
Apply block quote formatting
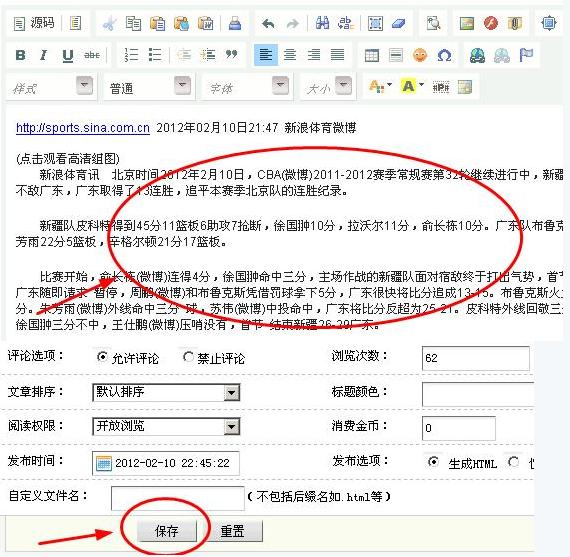pyautogui.click(x=232, y=55)
